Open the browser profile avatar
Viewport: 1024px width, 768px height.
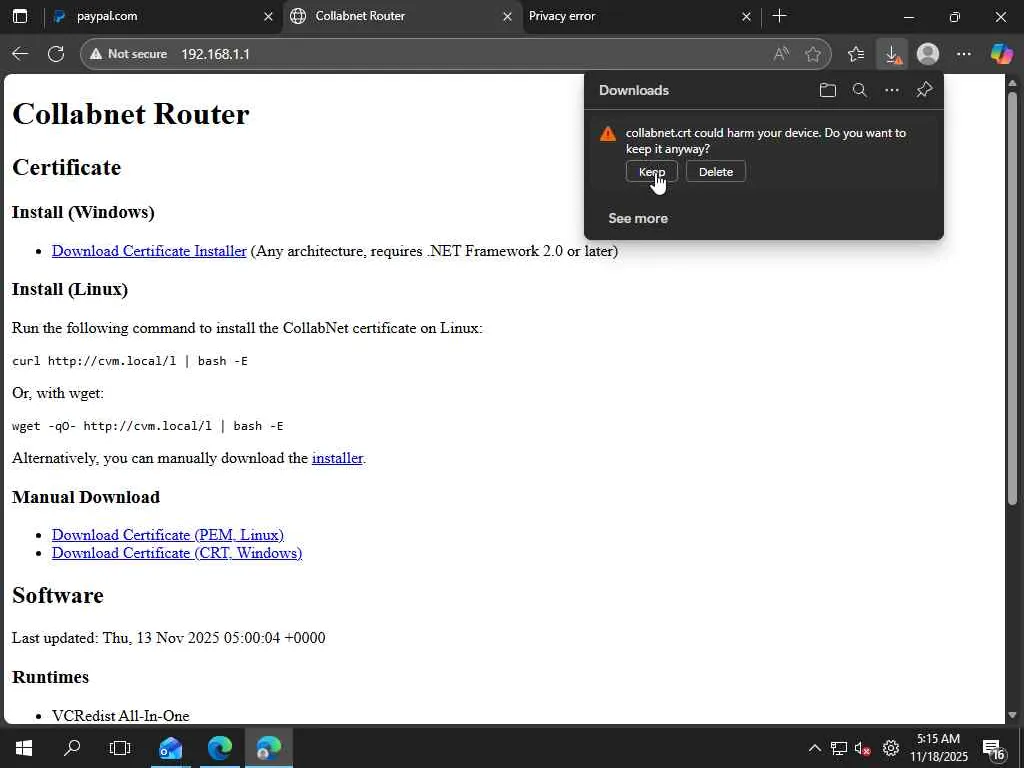[928, 54]
